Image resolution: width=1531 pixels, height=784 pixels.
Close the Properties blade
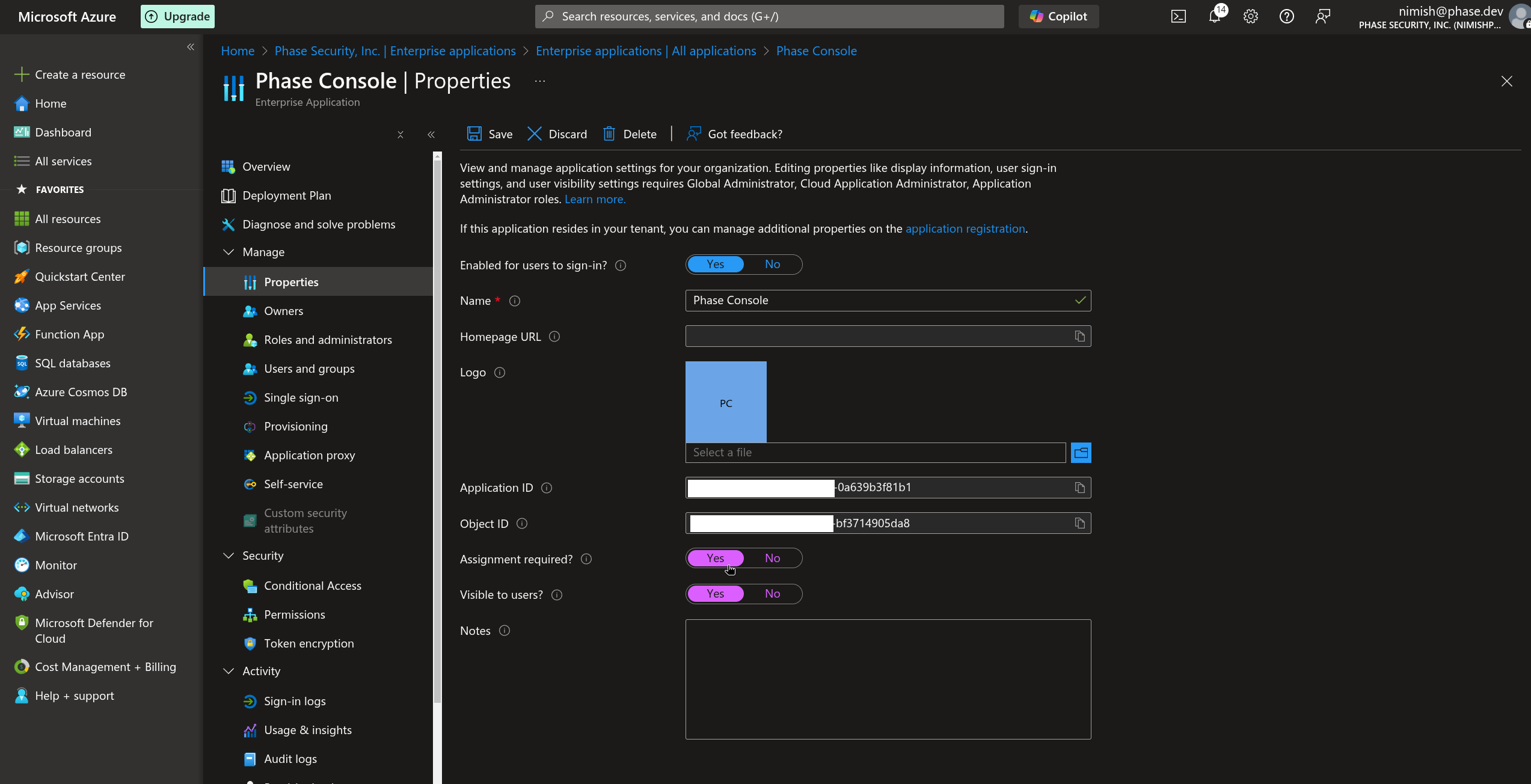click(x=1506, y=81)
